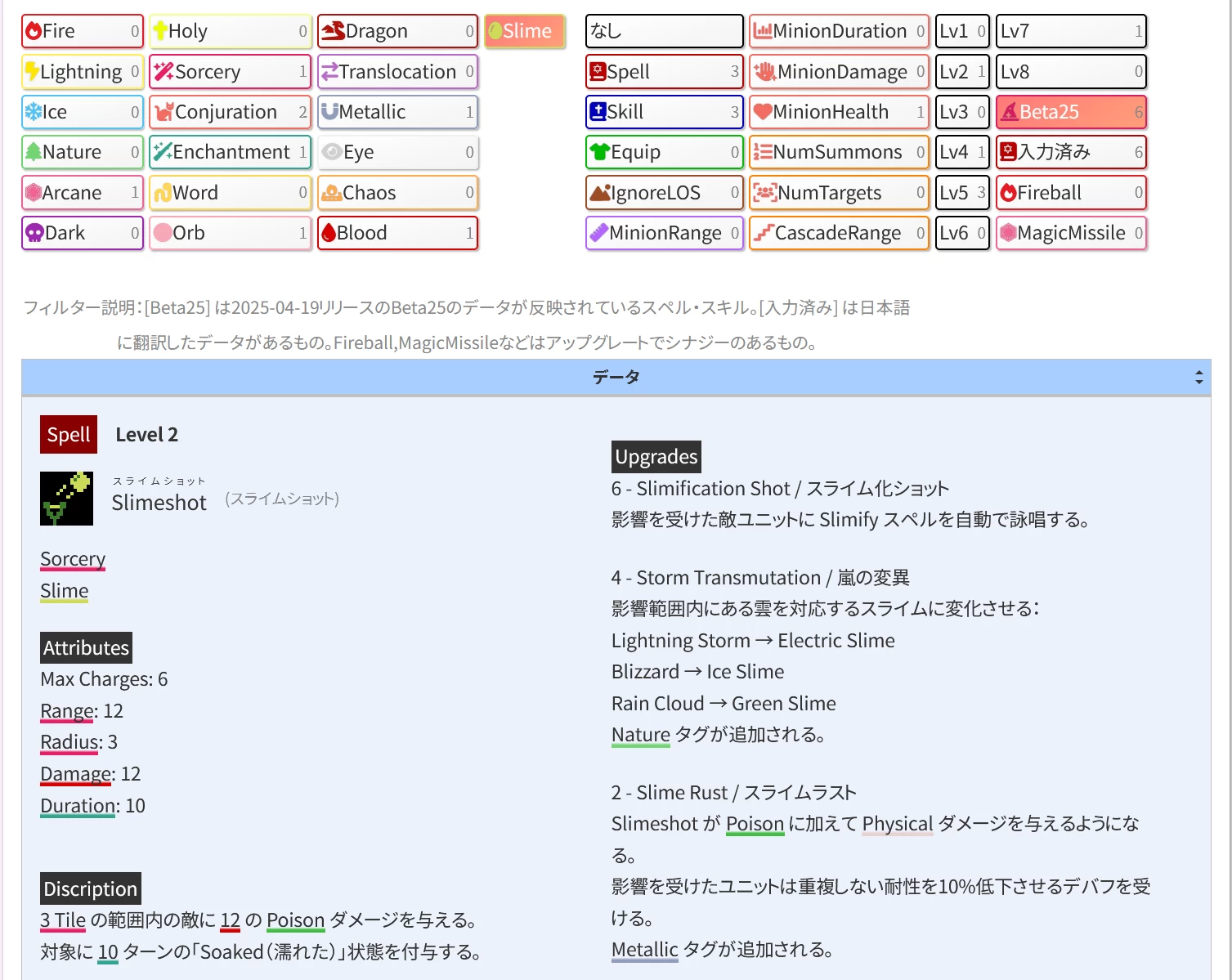Open the Sorcery tag link
Screen dimensions: 1232x980
[x=73, y=559]
